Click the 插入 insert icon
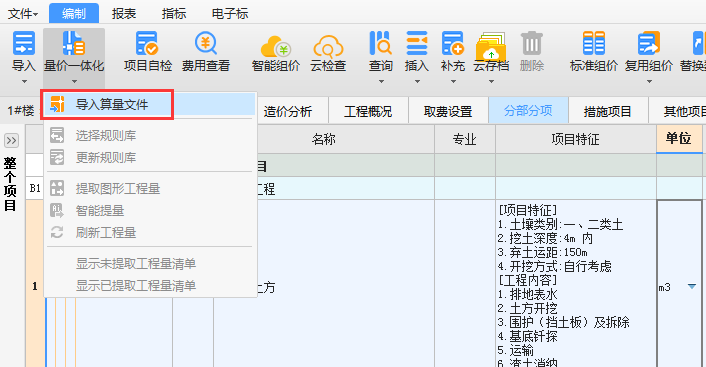This screenshot has width=706, height=367. coord(416,43)
